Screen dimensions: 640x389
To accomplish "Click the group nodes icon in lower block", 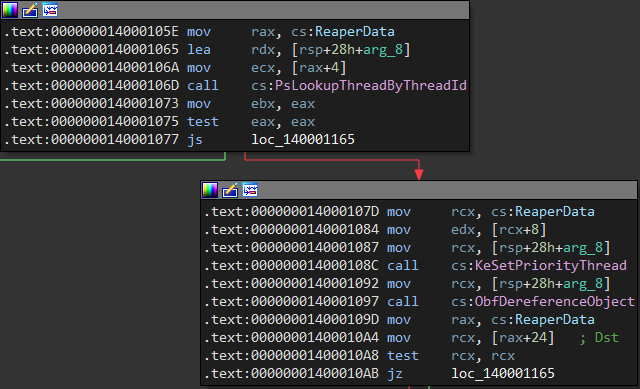I will pyautogui.click(x=250, y=190).
